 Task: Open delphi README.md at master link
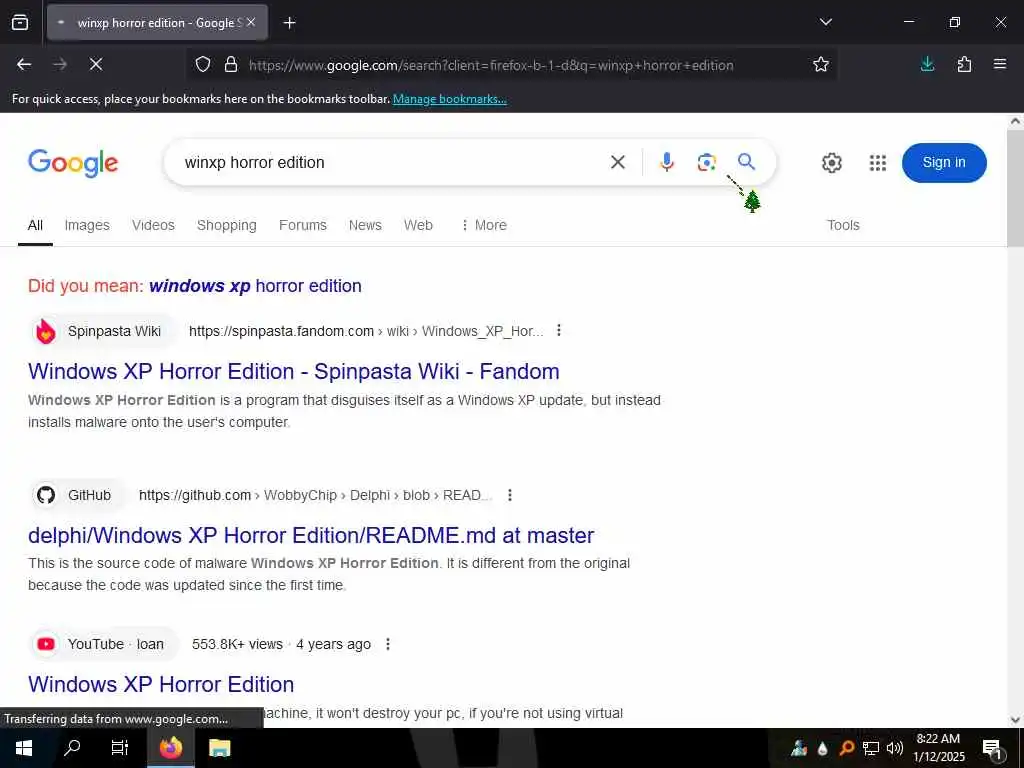[311, 536]
